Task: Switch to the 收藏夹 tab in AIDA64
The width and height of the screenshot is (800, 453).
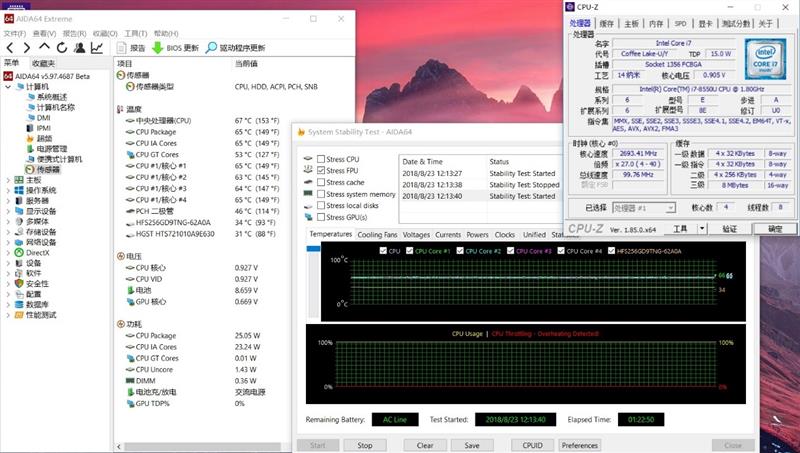Action: coord(43,64)
